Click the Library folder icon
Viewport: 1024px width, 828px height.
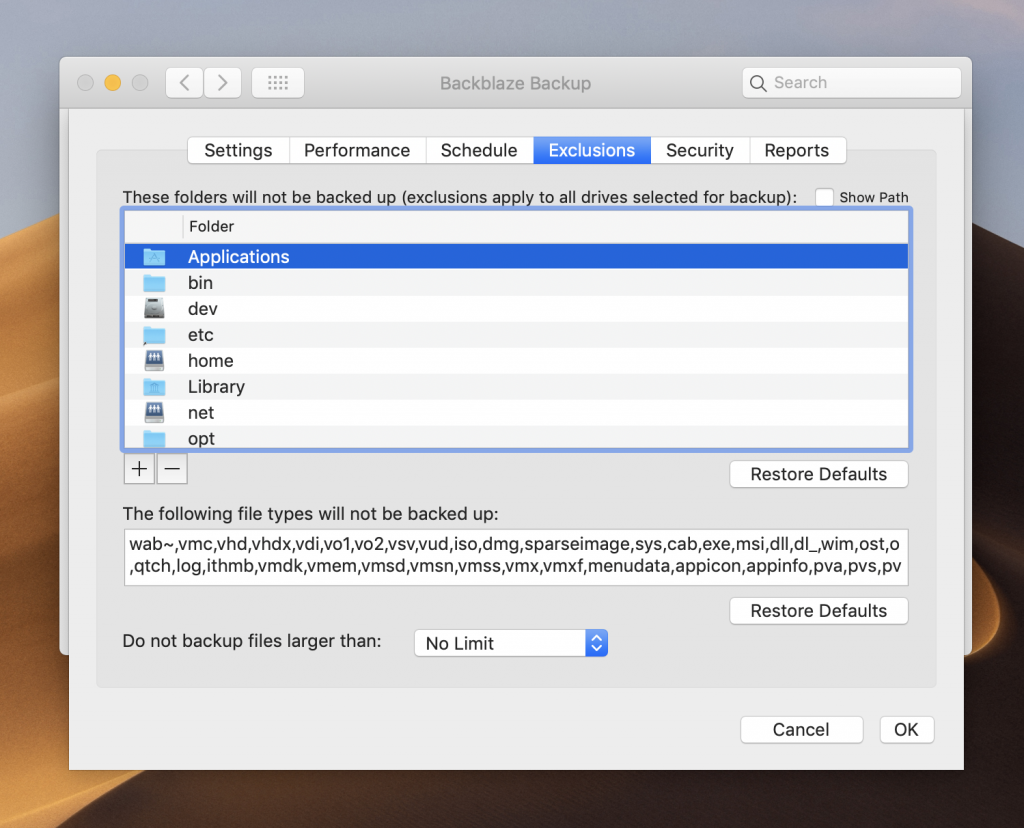(x=154, y=387)
